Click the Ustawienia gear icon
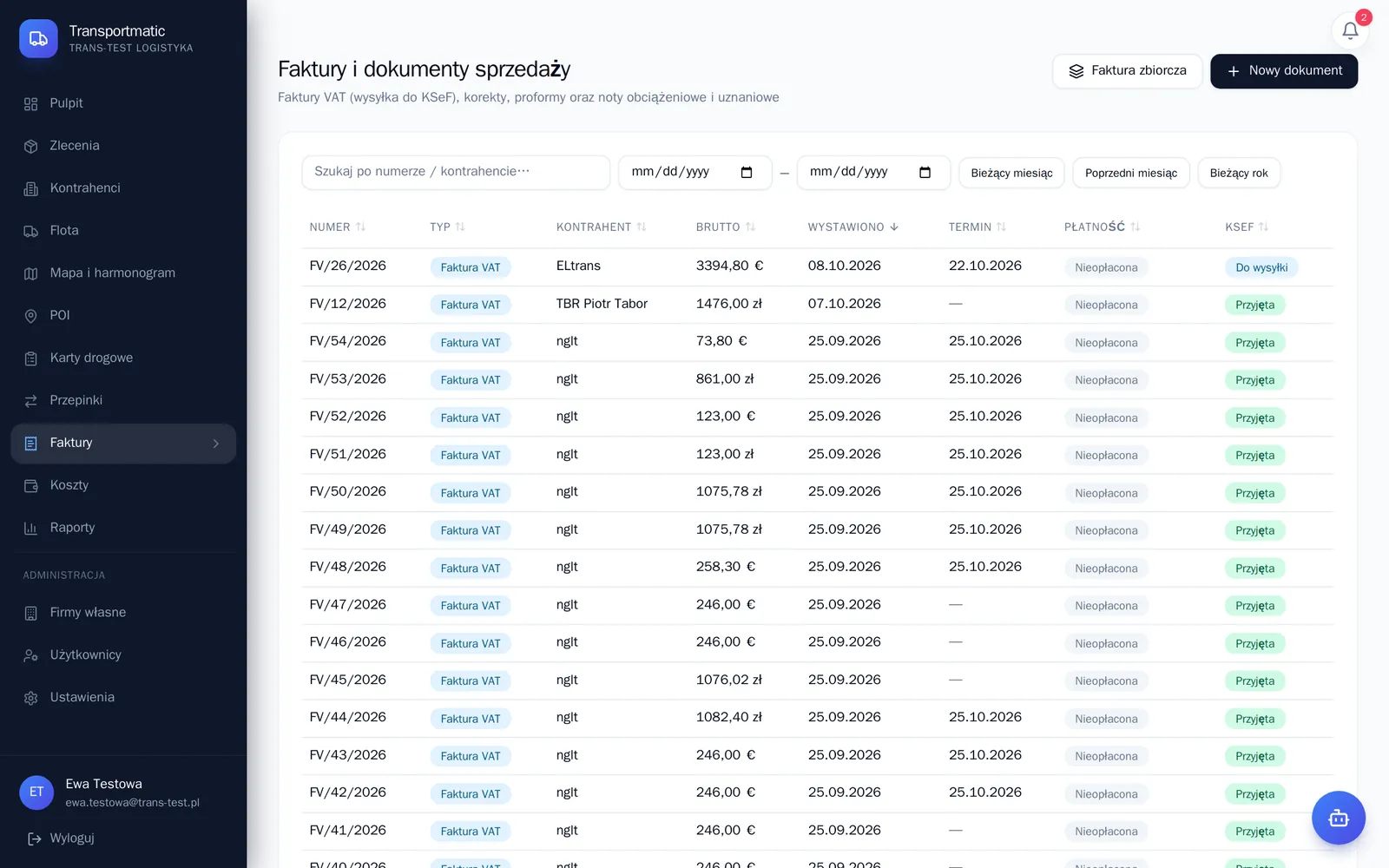Viewport: 1389px width, 868px height. coord(31,698)
